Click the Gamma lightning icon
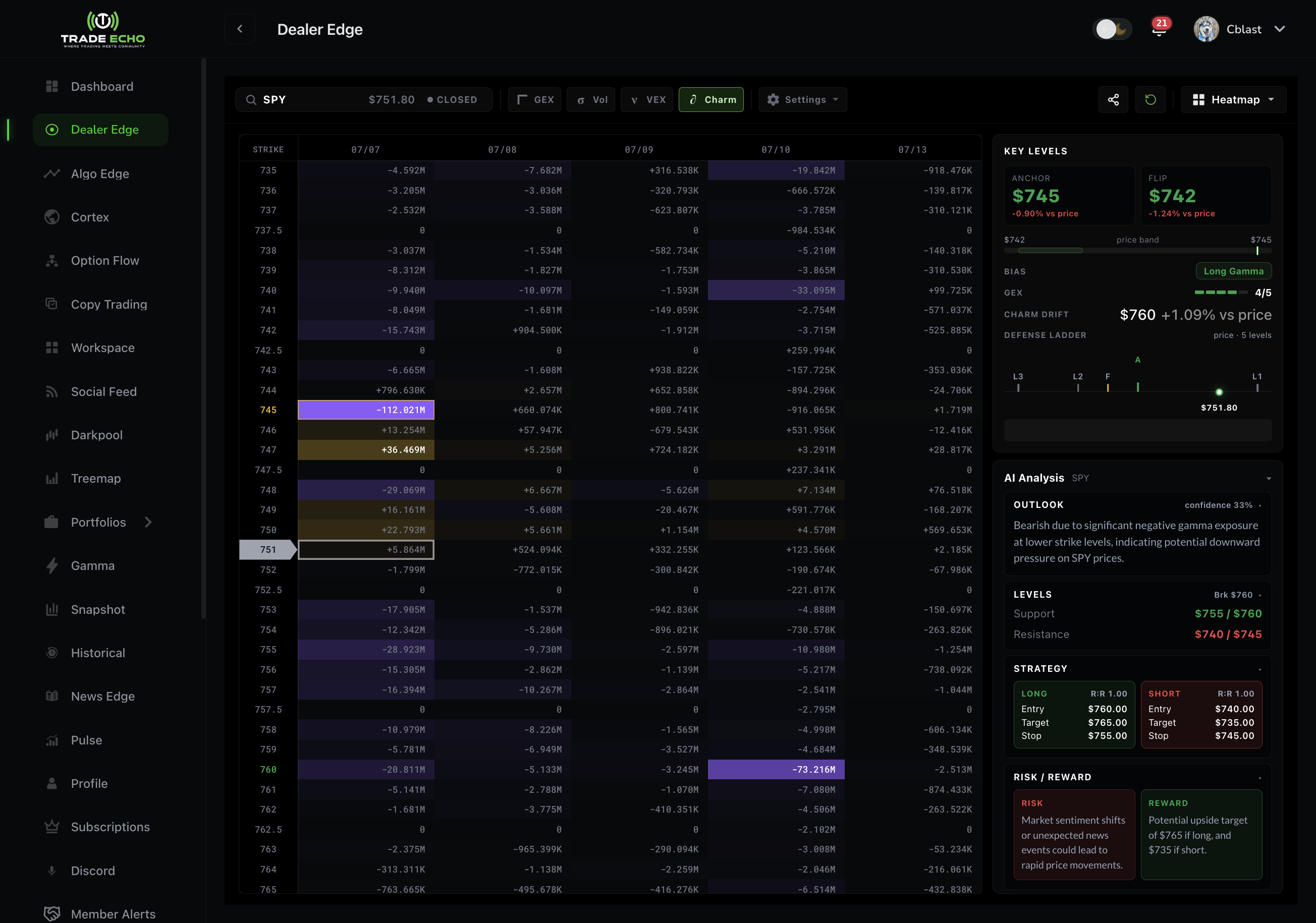Screen dimensions: 1316x923 [x=51, y=566]
